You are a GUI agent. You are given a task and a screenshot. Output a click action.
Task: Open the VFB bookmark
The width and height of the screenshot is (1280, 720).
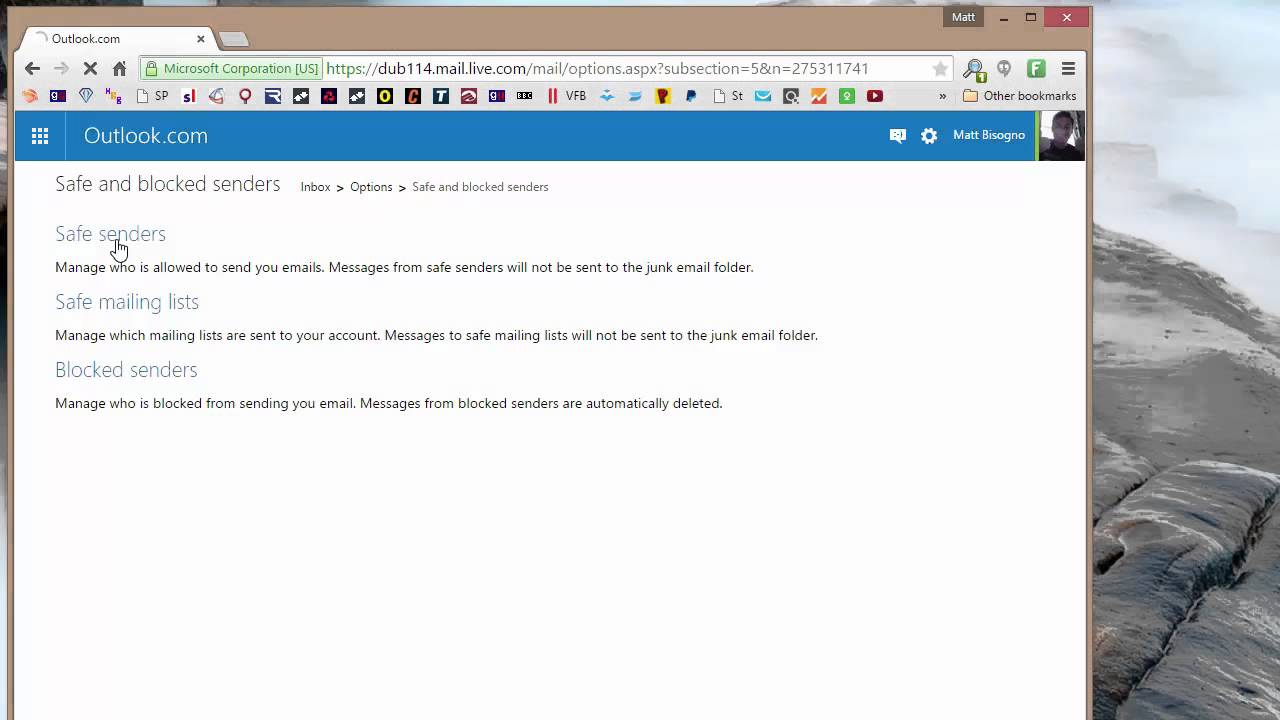pyautogui.click(x=566, y=96)
